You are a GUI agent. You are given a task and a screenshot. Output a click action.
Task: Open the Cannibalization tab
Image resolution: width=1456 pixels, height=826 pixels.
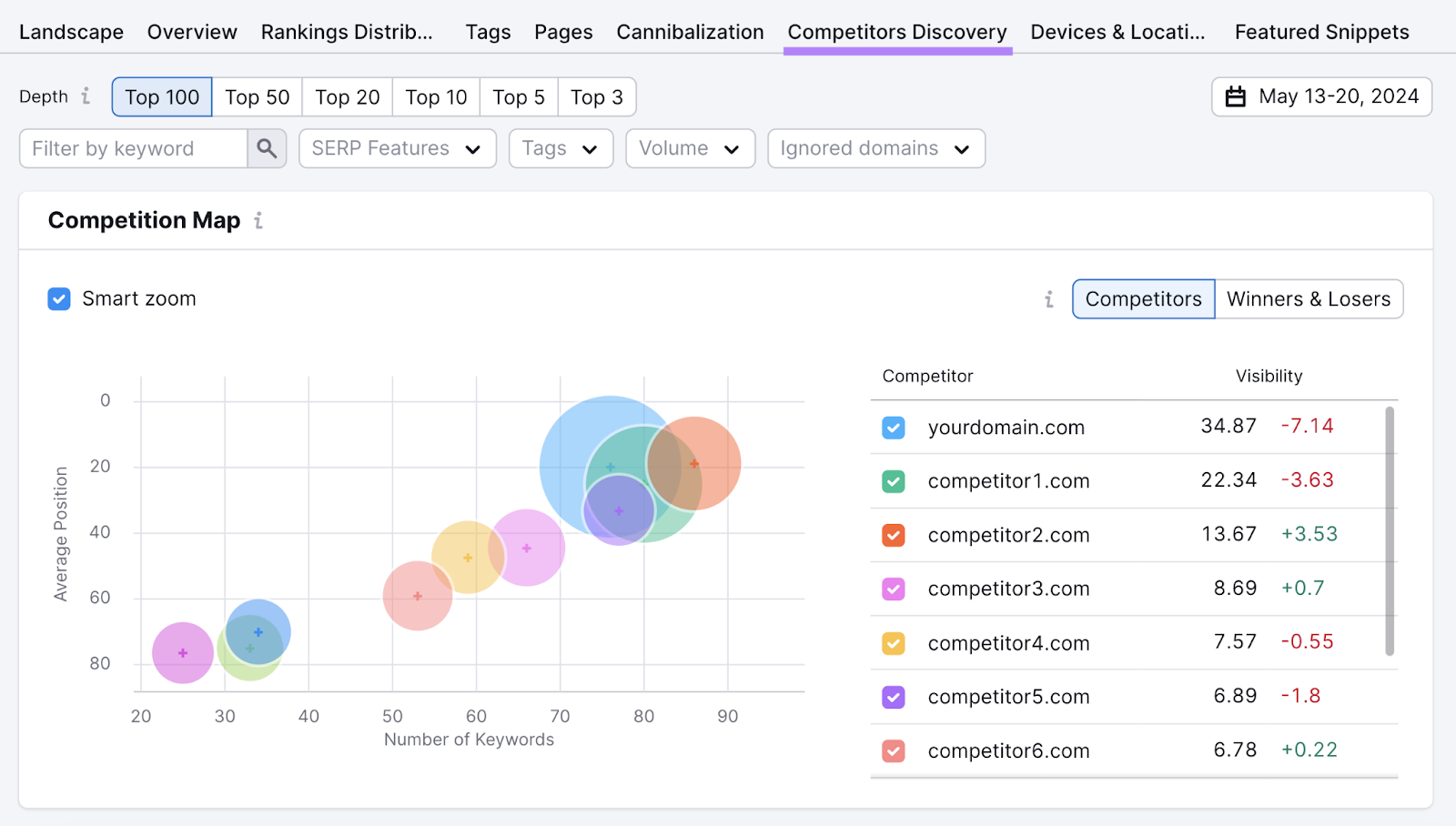[x=690, y=31]
